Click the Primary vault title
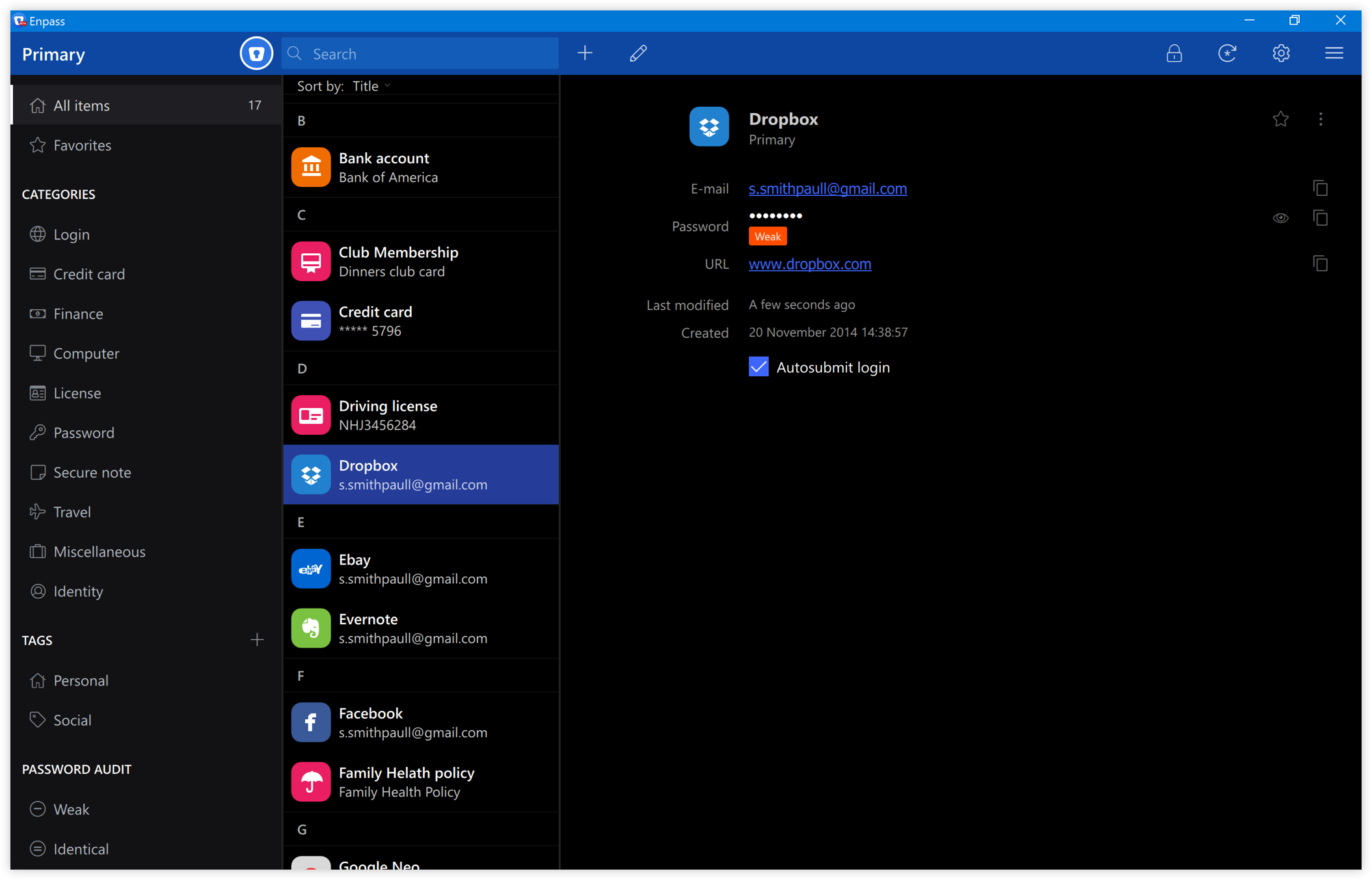The width and height of the screenshot is (1372, 880). 53,54
